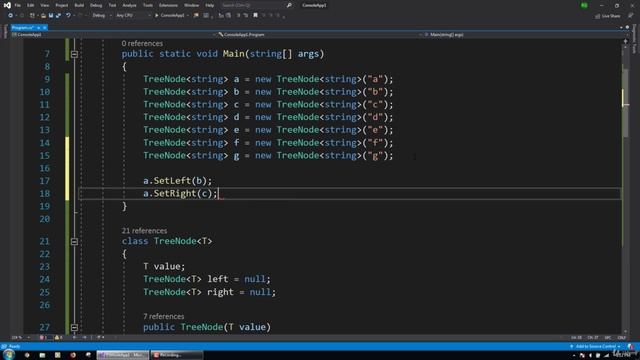Open the ConsoleApp1 project navigation dropdown

click(x=113, y=35)
